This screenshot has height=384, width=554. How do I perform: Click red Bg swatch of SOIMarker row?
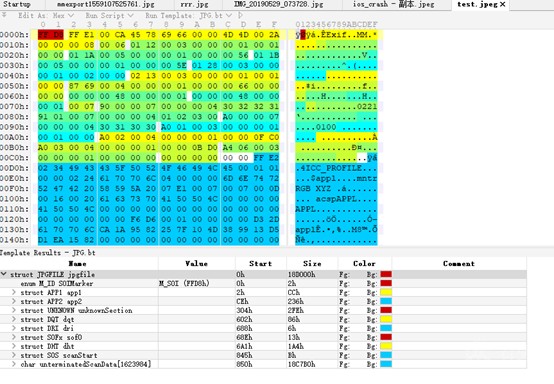click(x=386, y=283)
